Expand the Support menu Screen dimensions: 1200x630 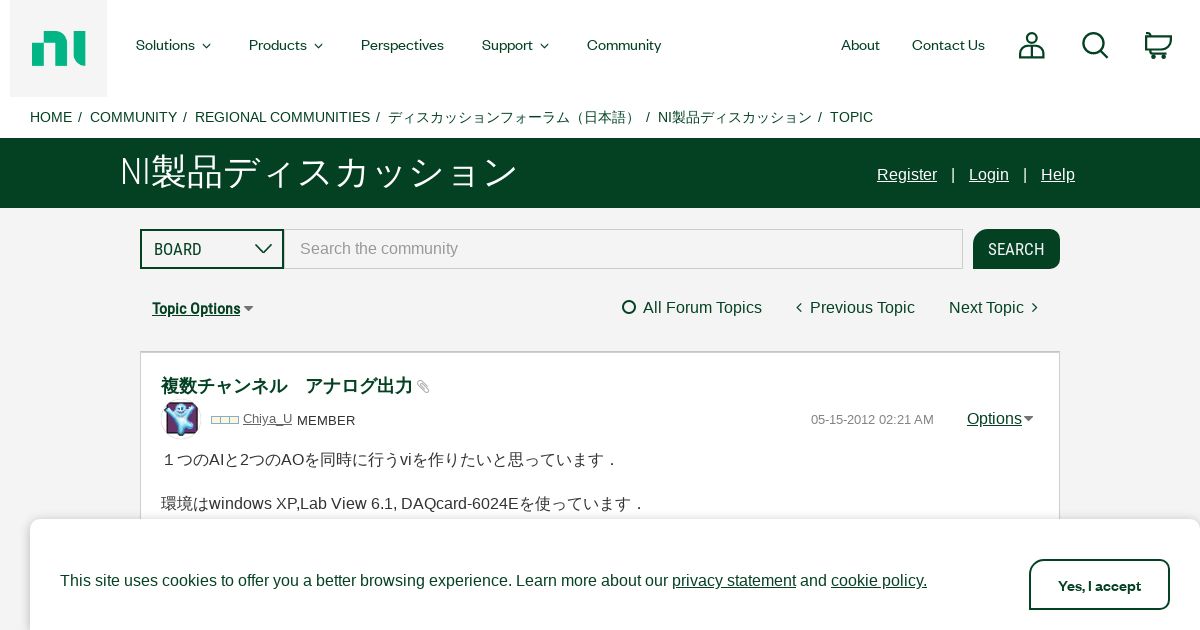[x=515, y=45]
